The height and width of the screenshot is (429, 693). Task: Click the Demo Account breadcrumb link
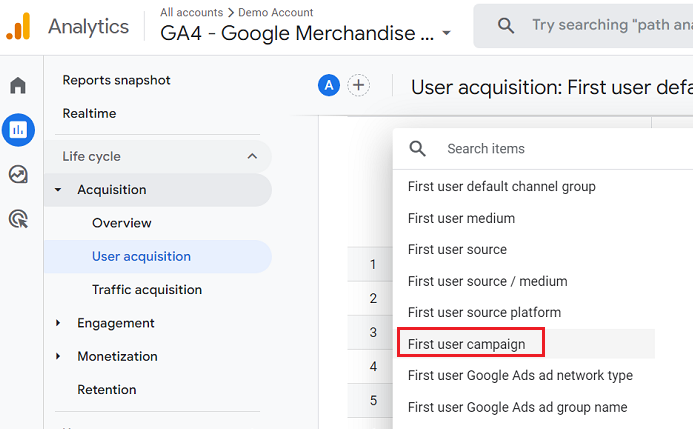click(x=275, y=12)
